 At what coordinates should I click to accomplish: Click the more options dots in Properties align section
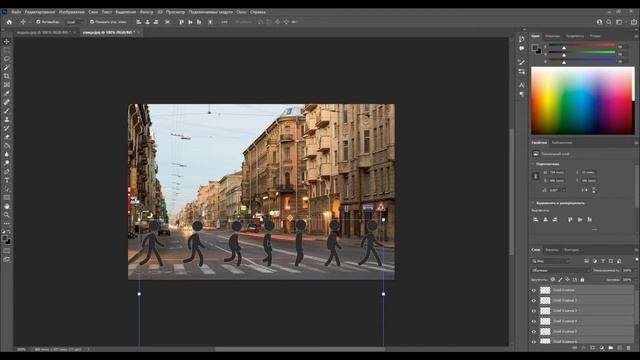(595, 230)
